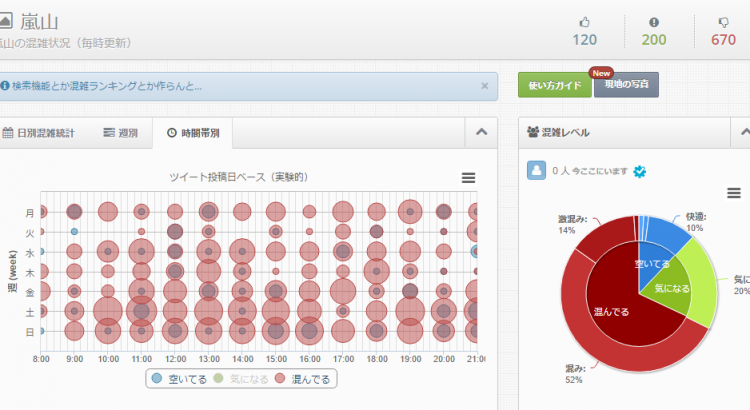
Task: Click the 120 likes count
Action: pos(585,40)
